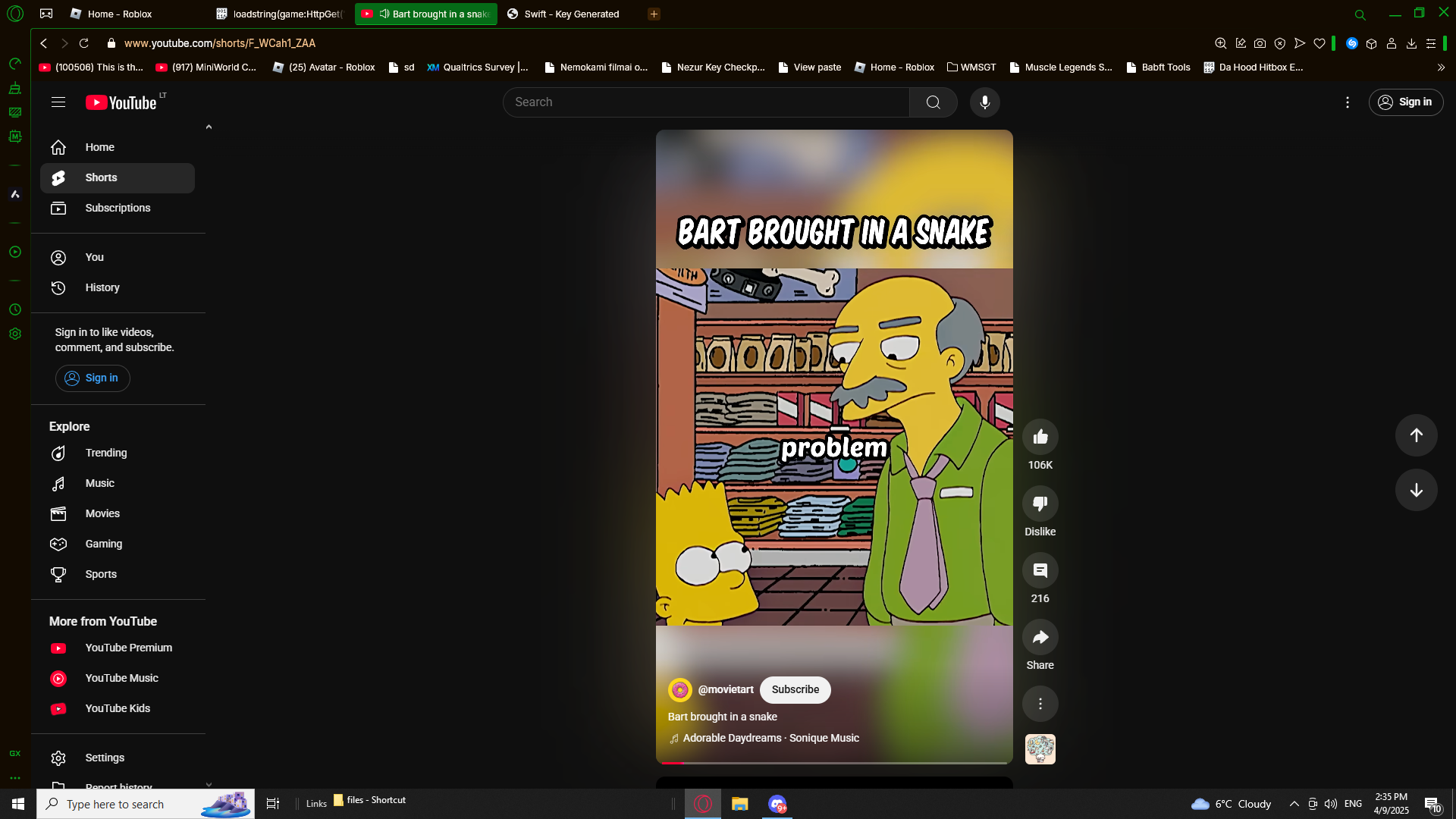Image resolution: width=1456 pixels, height=819 pixels.
Task: Take a snapshot with the camera icon
Action: click(1260, 43)
